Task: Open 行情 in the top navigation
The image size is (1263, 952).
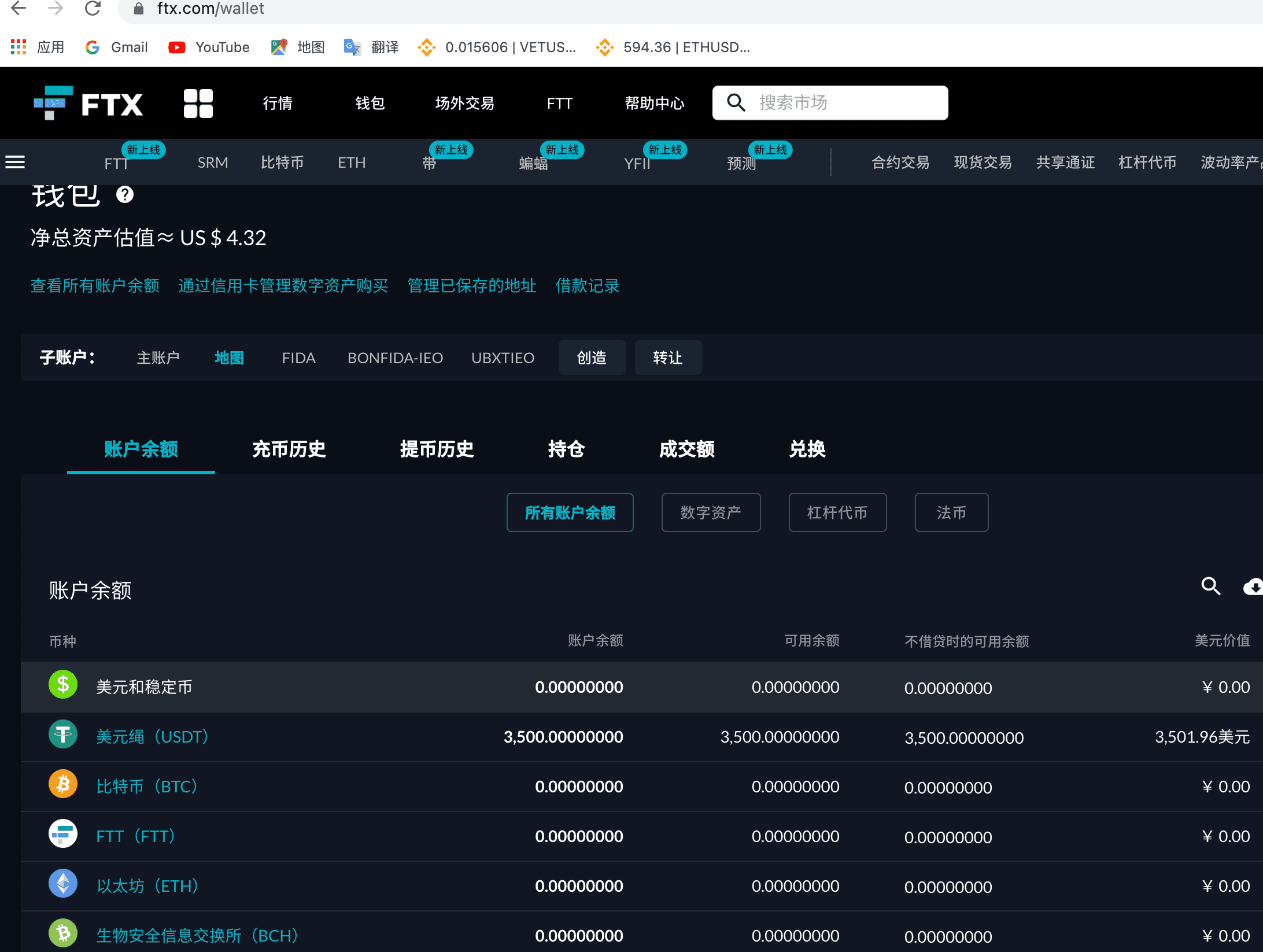Action: 278,104
